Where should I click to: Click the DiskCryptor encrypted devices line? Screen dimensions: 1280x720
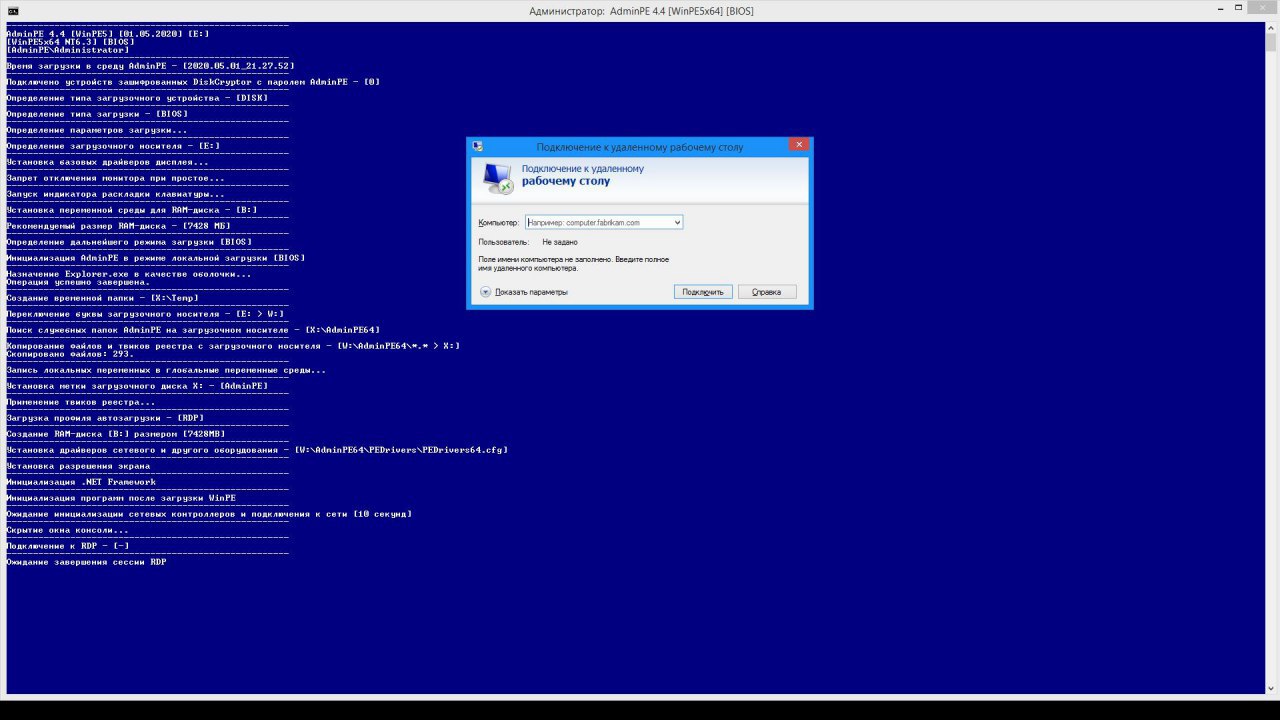click(193, 82)
